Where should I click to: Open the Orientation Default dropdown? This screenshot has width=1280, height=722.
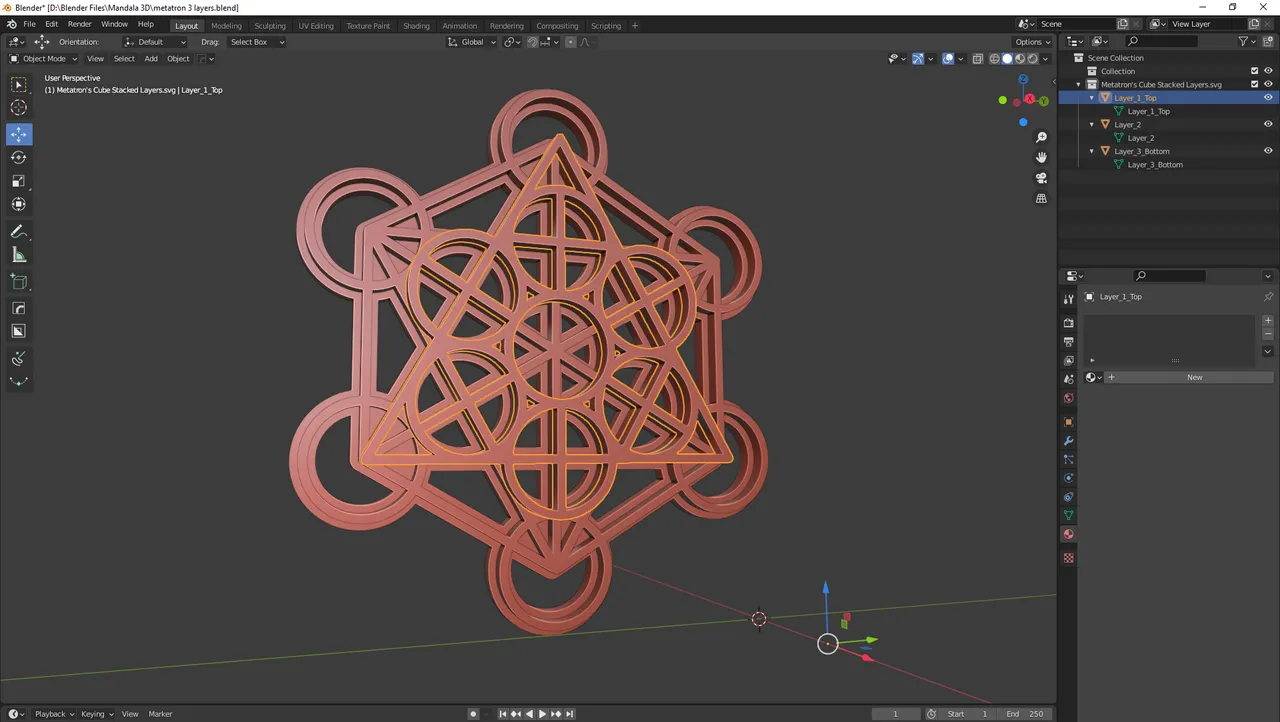click(155, 42)
